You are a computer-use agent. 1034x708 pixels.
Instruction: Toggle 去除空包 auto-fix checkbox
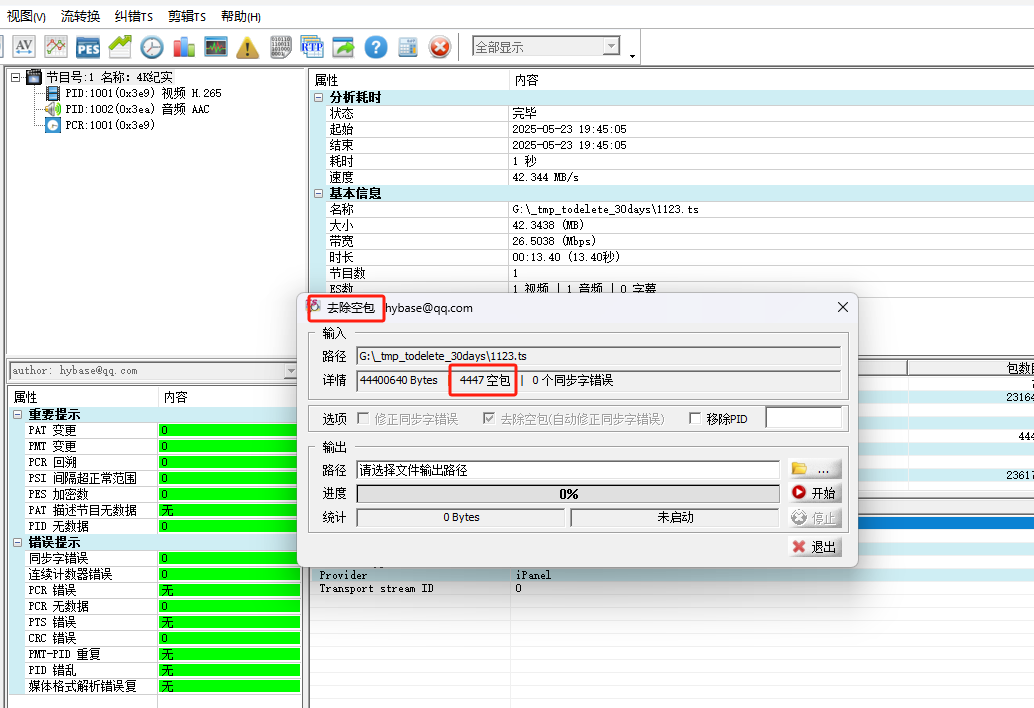(x=489, y=419)
